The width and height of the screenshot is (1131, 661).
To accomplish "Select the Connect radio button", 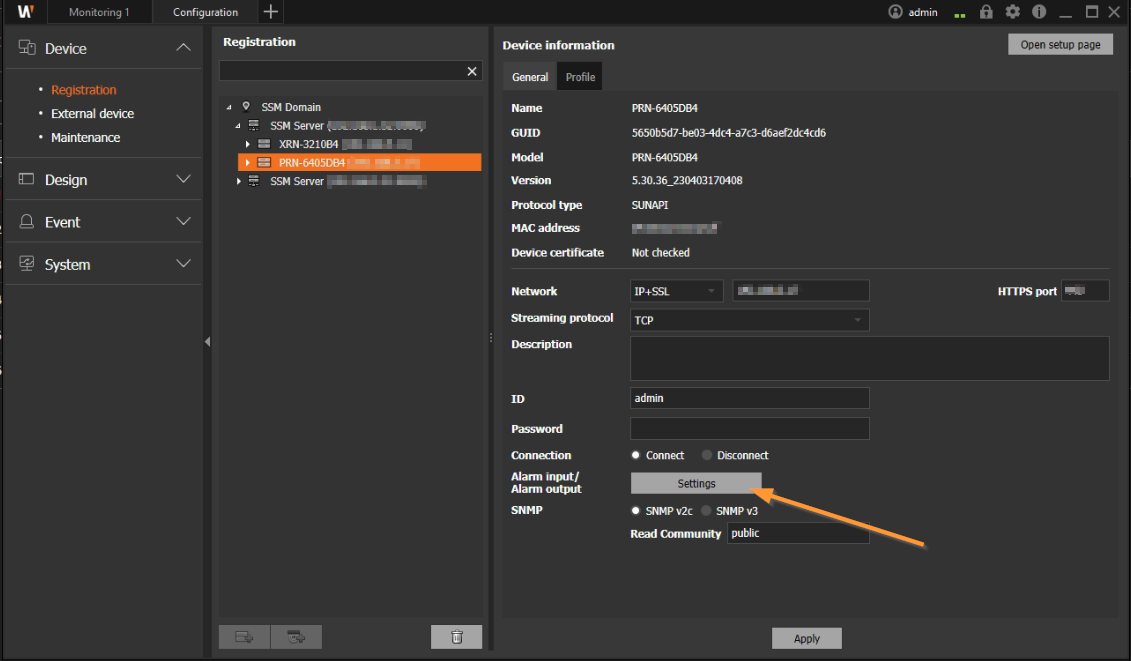I will pos(635,455).
